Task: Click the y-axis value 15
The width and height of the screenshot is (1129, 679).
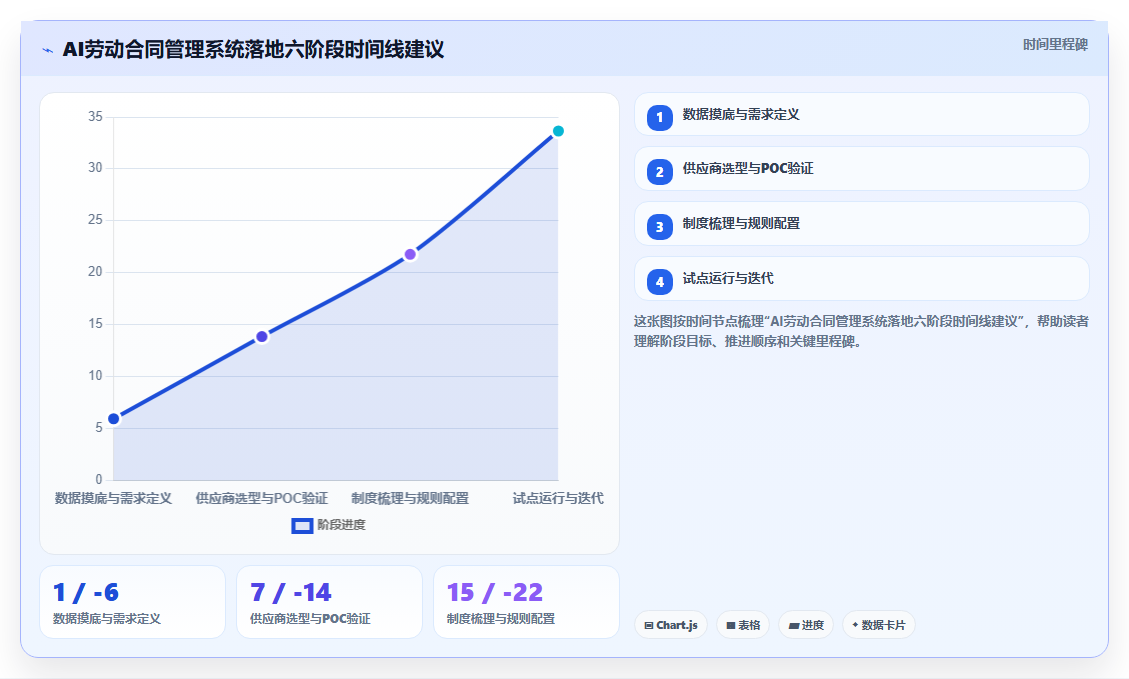Action: tap(95, 324)
